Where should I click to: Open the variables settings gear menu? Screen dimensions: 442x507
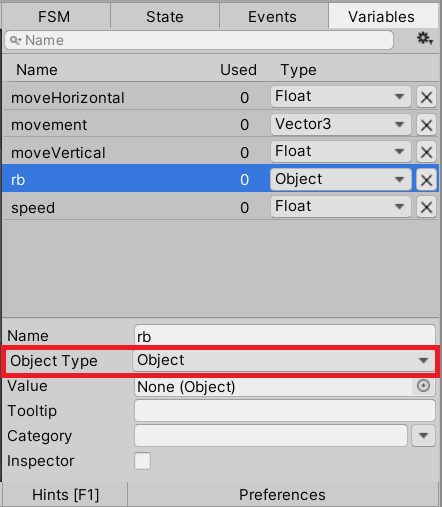point(425,39)
